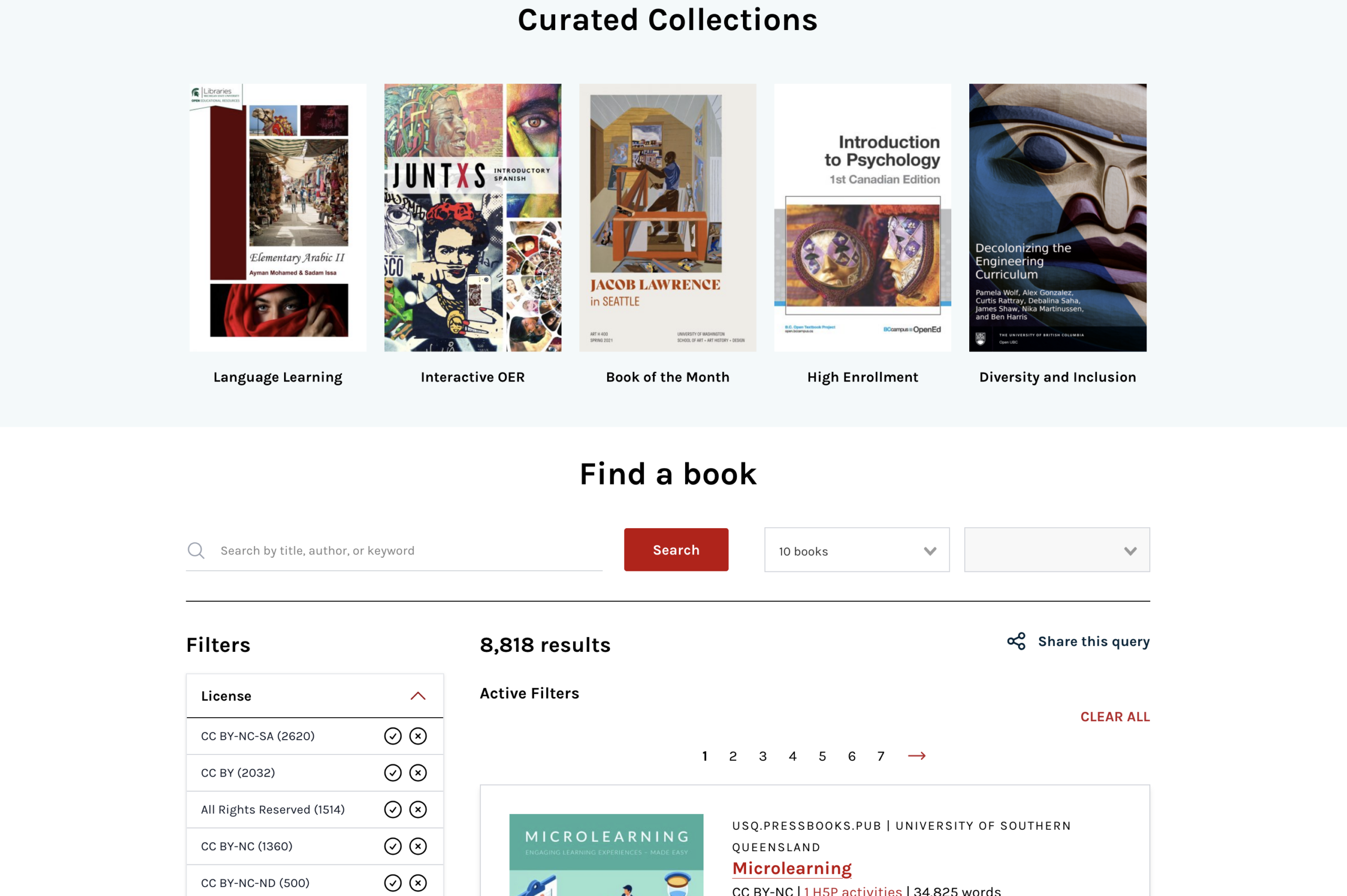Image resolution: width=1347 pixels, height=896 pixels.
Task: Click the red Search button
Action: tap(676, 550)
